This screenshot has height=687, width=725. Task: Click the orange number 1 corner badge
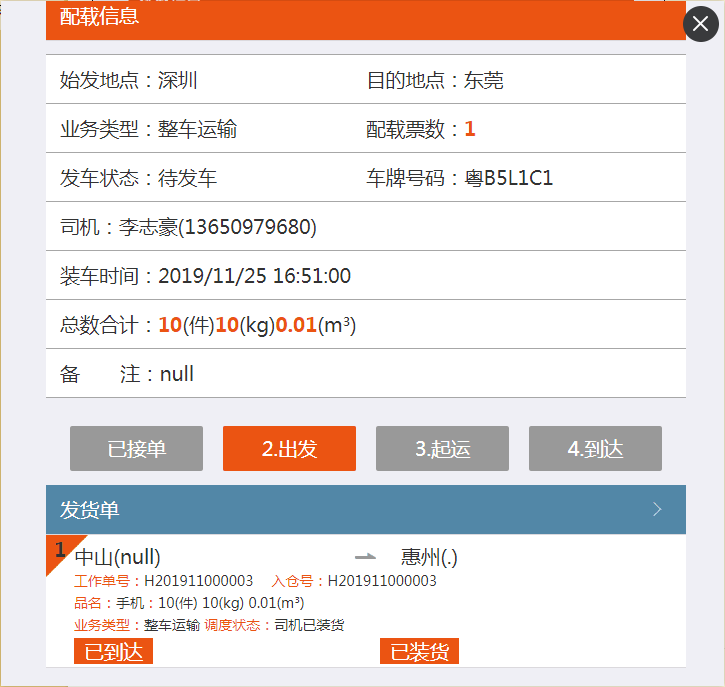59,549
